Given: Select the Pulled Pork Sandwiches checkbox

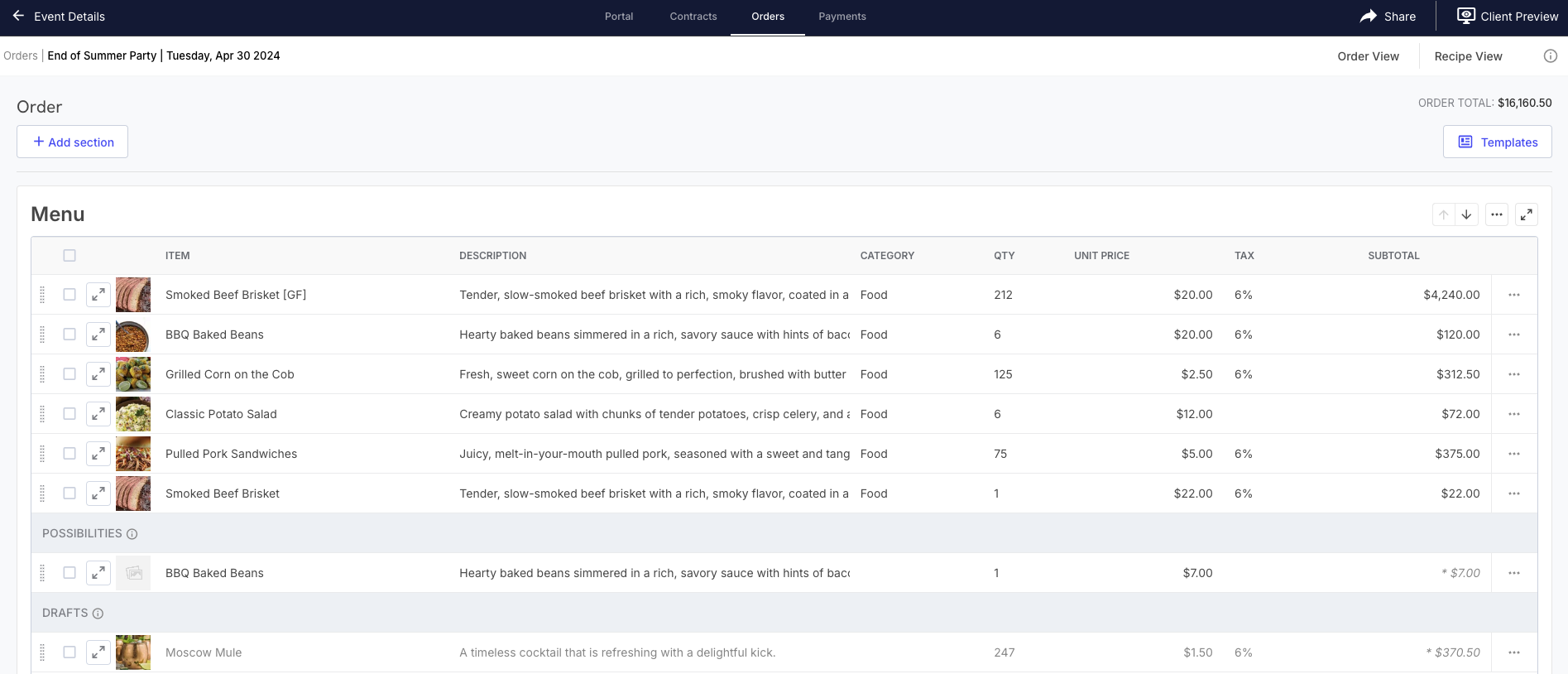Looking at the screenshot, I should pyautogui.click(x=70, y=454).
